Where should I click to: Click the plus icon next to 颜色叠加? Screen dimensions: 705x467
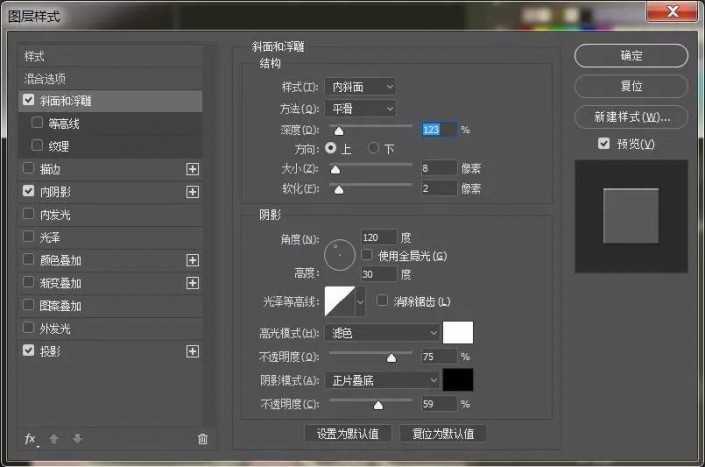pyautogui.click(x=193, y=260)
